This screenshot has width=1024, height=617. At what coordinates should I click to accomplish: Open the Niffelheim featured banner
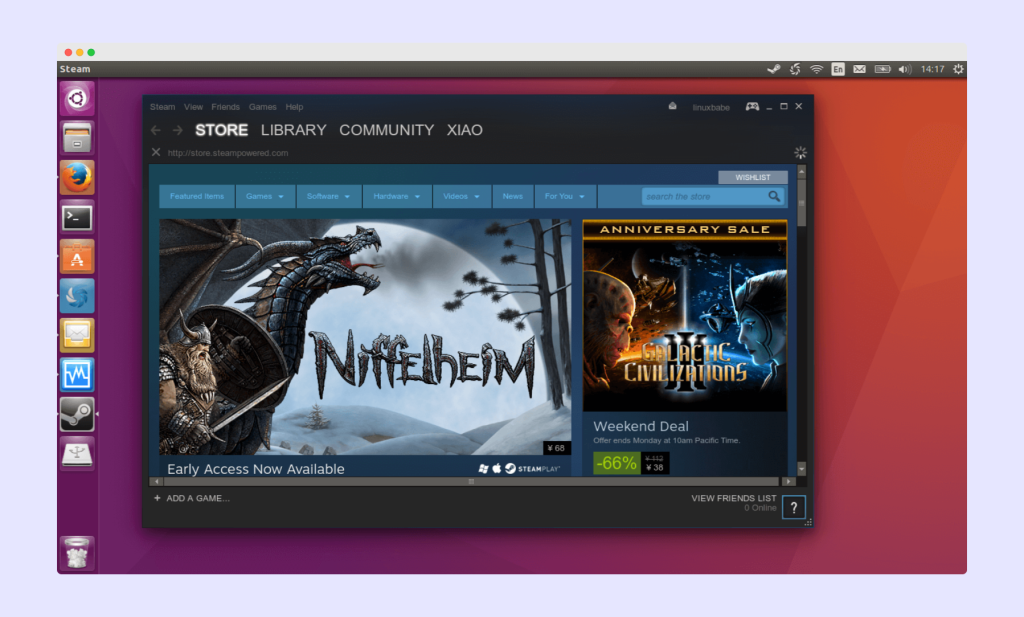click(x=365, y=337)
